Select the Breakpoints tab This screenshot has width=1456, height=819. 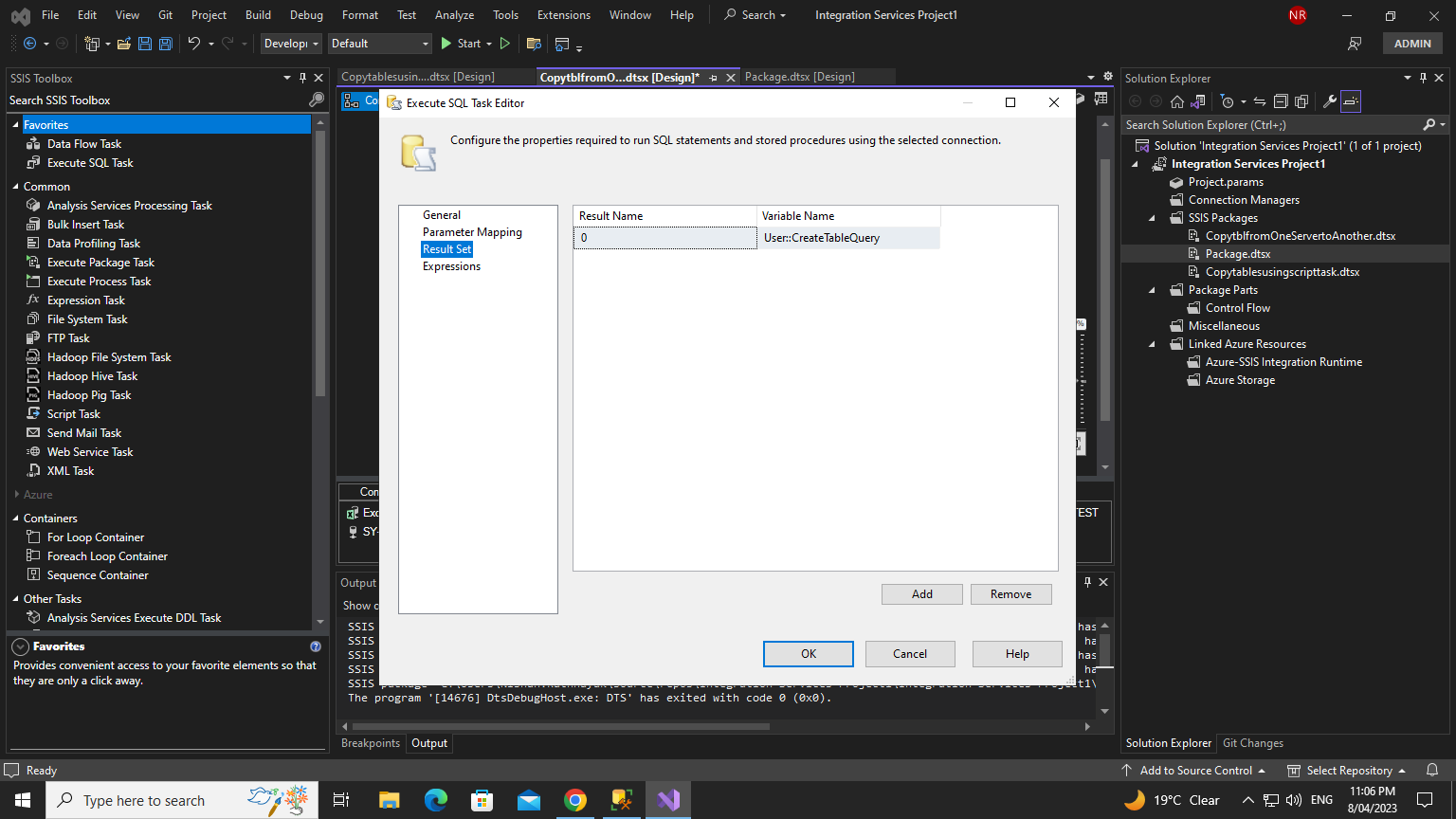(x=371, y=743)
